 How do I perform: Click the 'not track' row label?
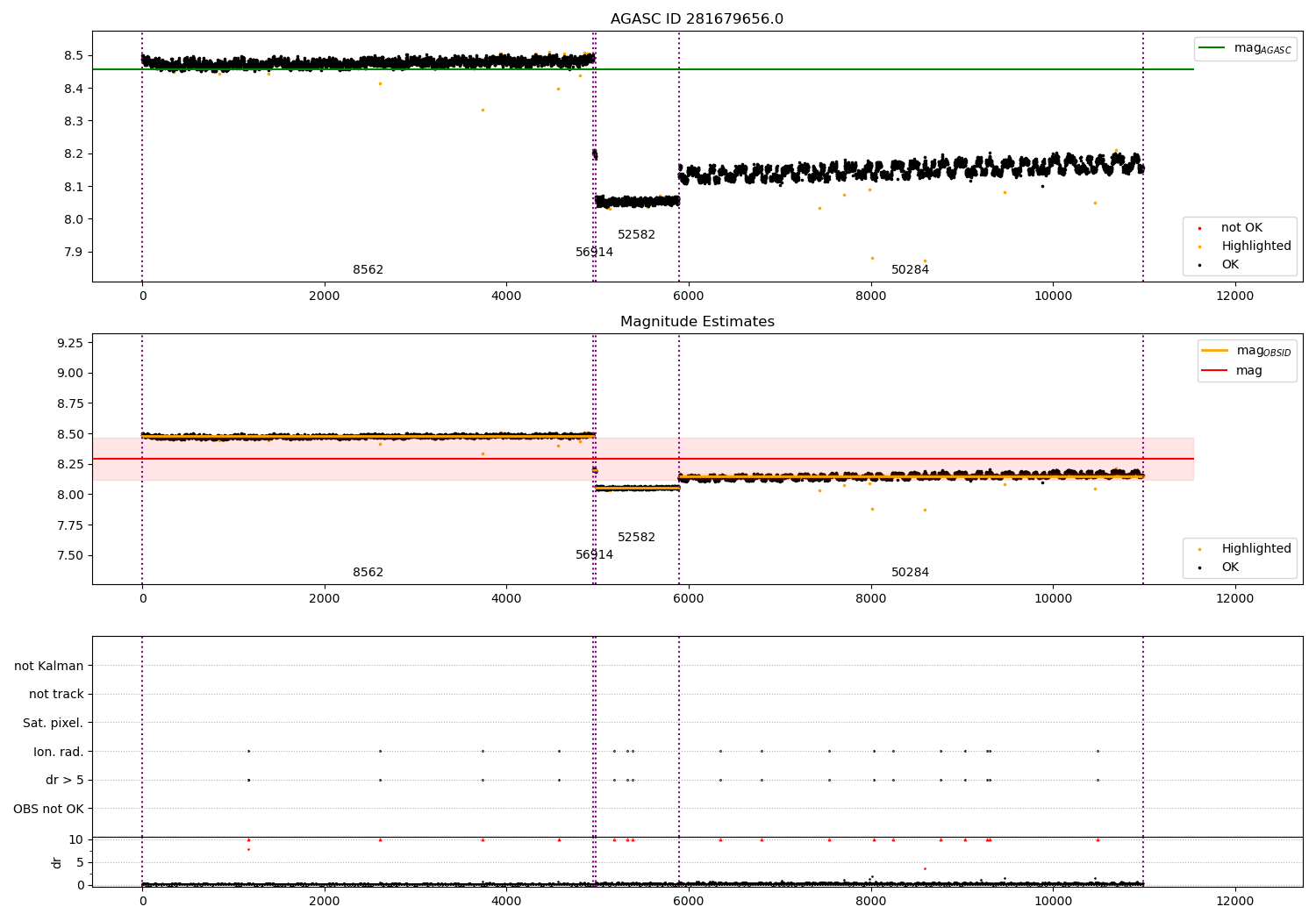point(56,694)
